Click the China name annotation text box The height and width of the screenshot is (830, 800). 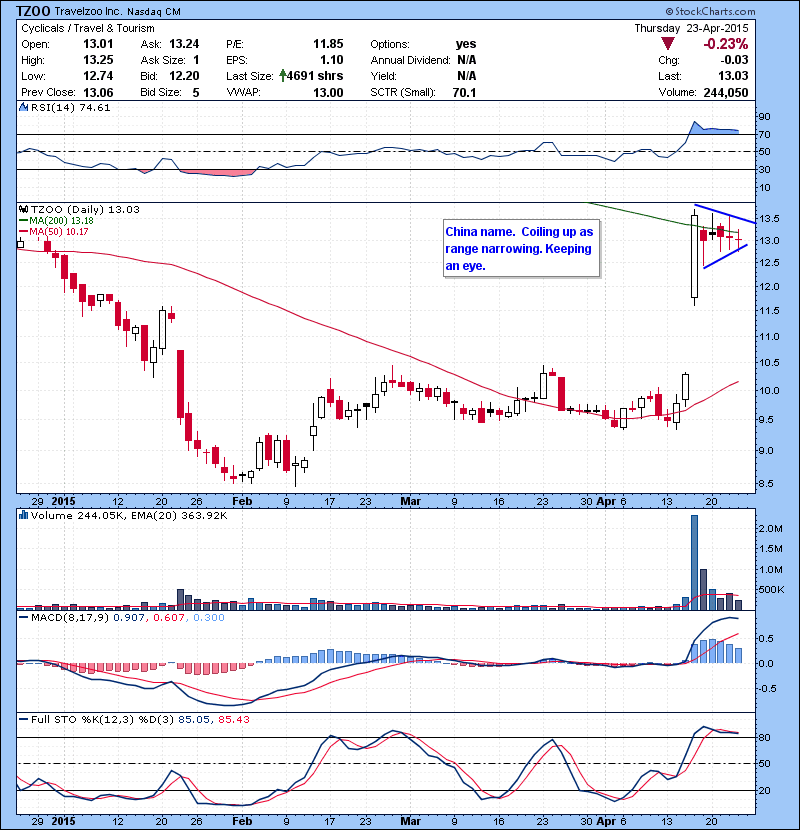pyautogui.click(x=522, y=248)
